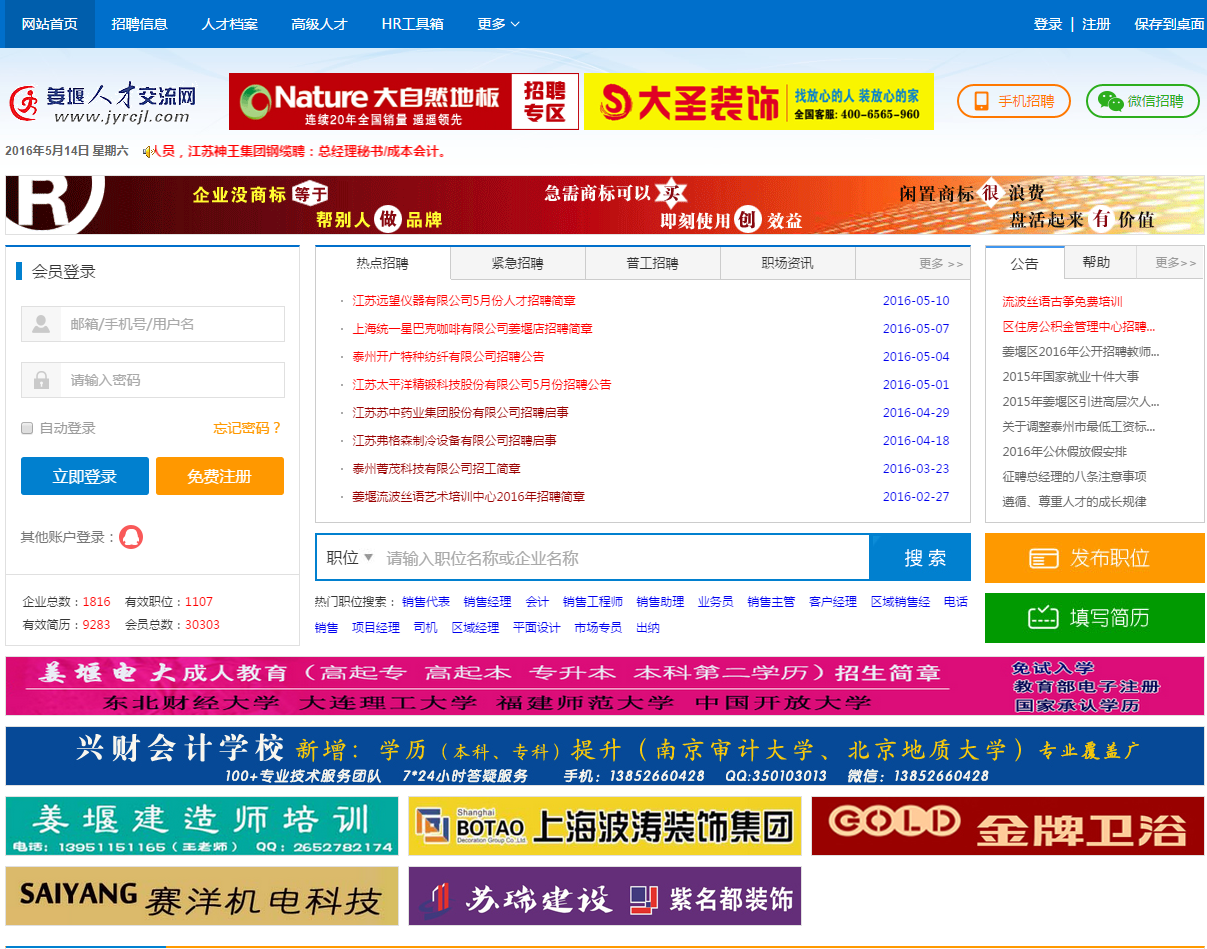Click the 立即登录 button

click(85, 476)
